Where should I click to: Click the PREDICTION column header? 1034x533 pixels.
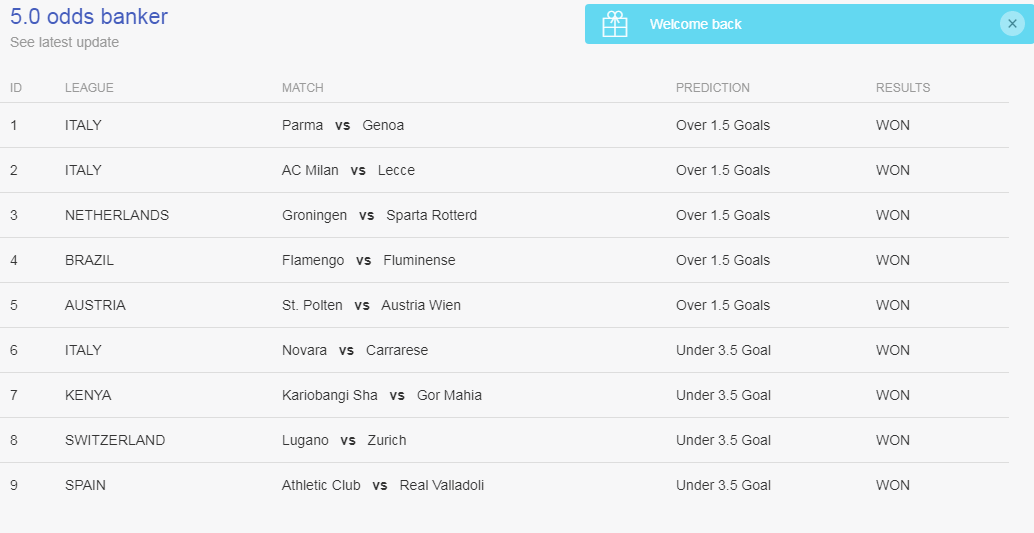tap(713, 88)
